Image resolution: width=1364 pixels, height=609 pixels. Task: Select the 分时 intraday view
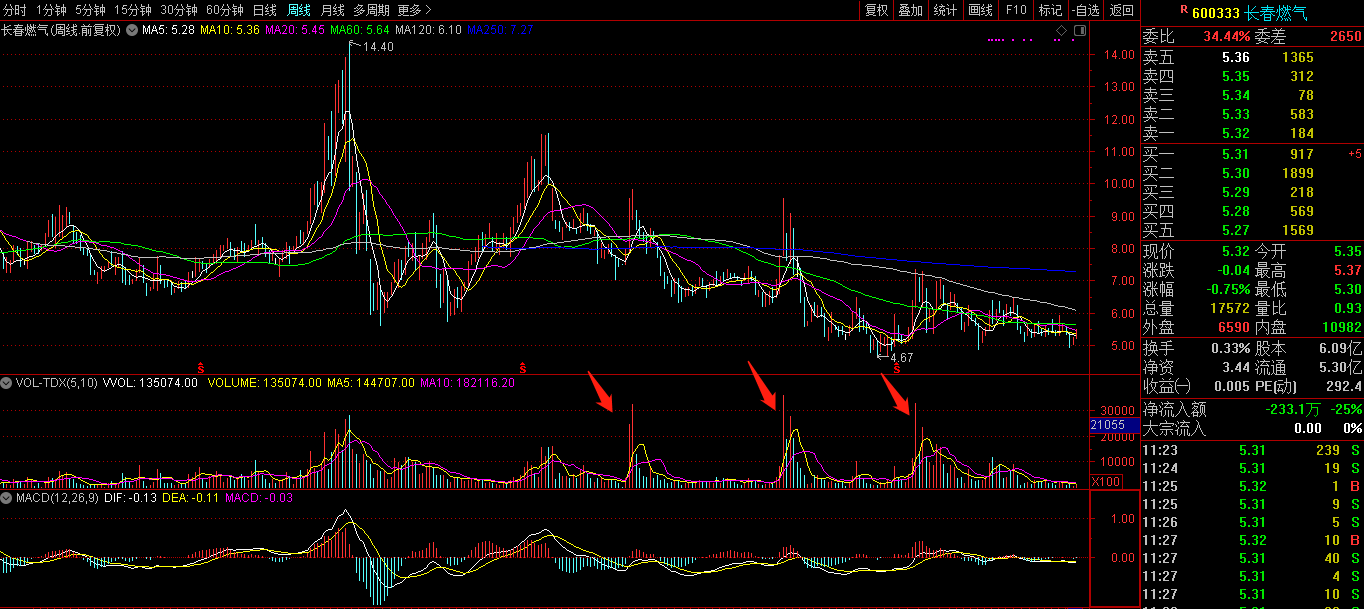tap(15, 10)
